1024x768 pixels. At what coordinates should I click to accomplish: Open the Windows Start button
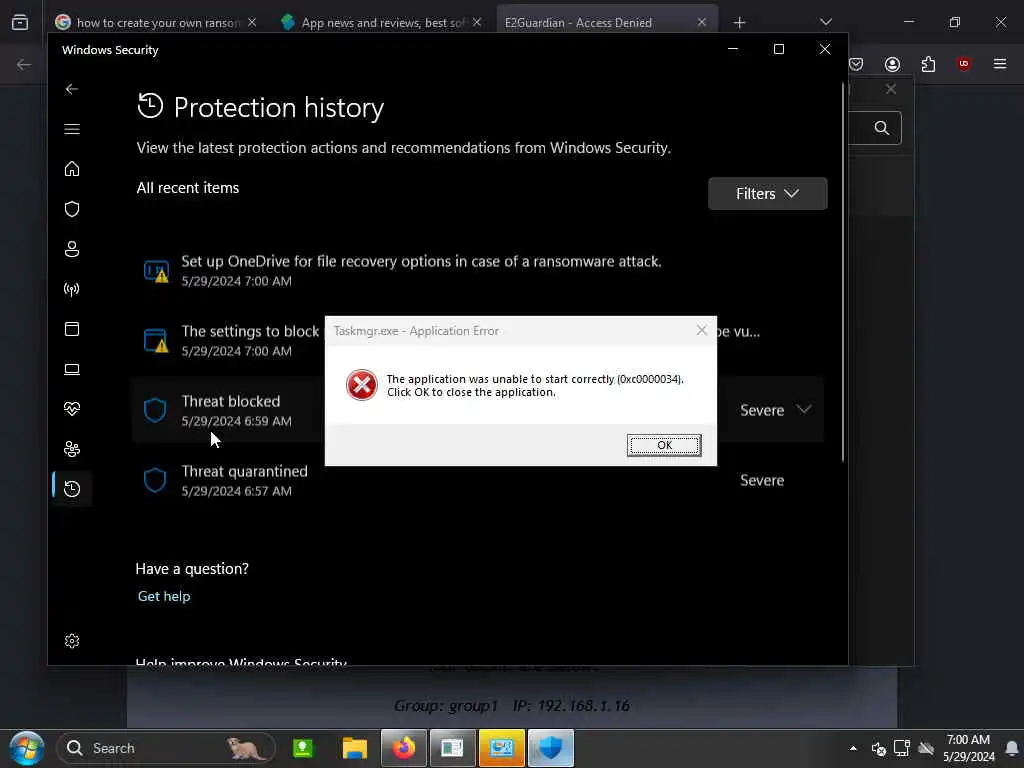(x=27, y=748)
